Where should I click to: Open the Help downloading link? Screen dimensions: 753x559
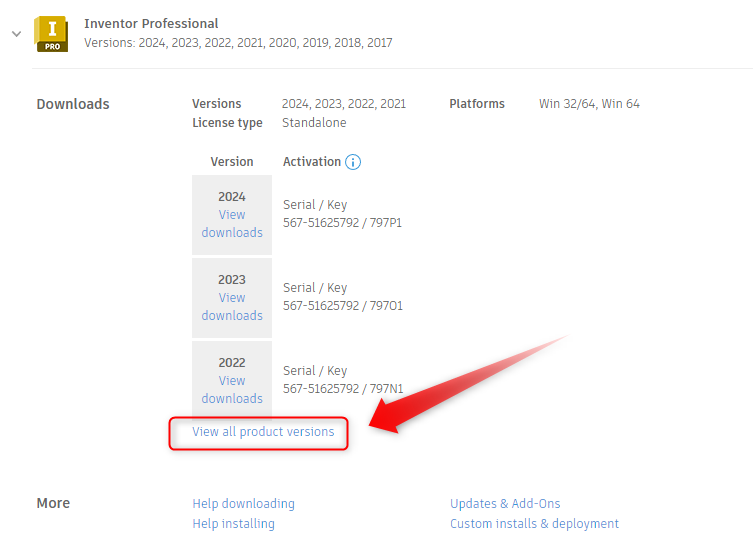pyautogui.click(x=243, y=504)
